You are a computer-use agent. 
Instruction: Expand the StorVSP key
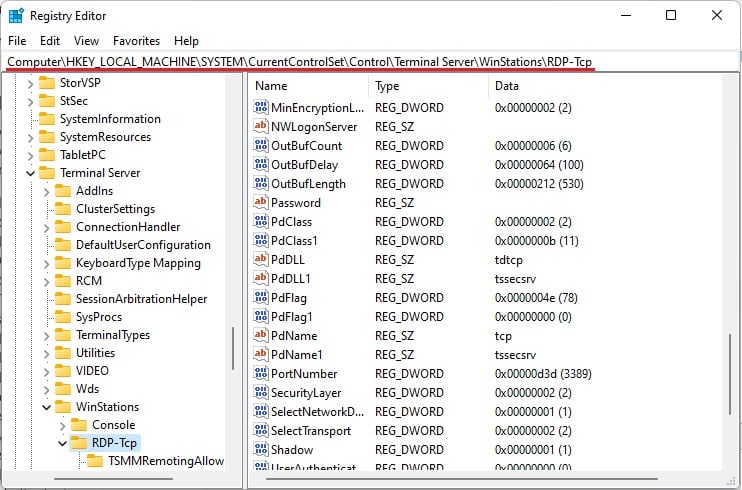30,84
